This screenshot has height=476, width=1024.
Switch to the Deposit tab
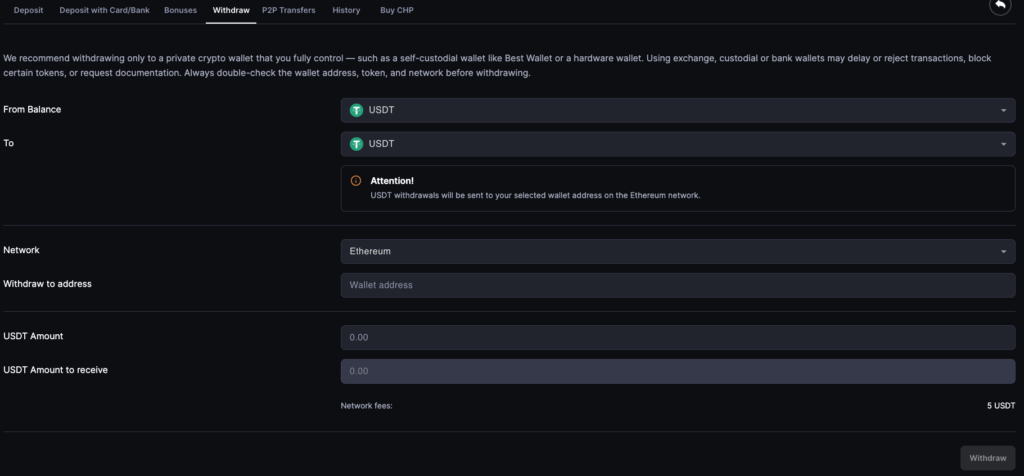coord(28,10)
